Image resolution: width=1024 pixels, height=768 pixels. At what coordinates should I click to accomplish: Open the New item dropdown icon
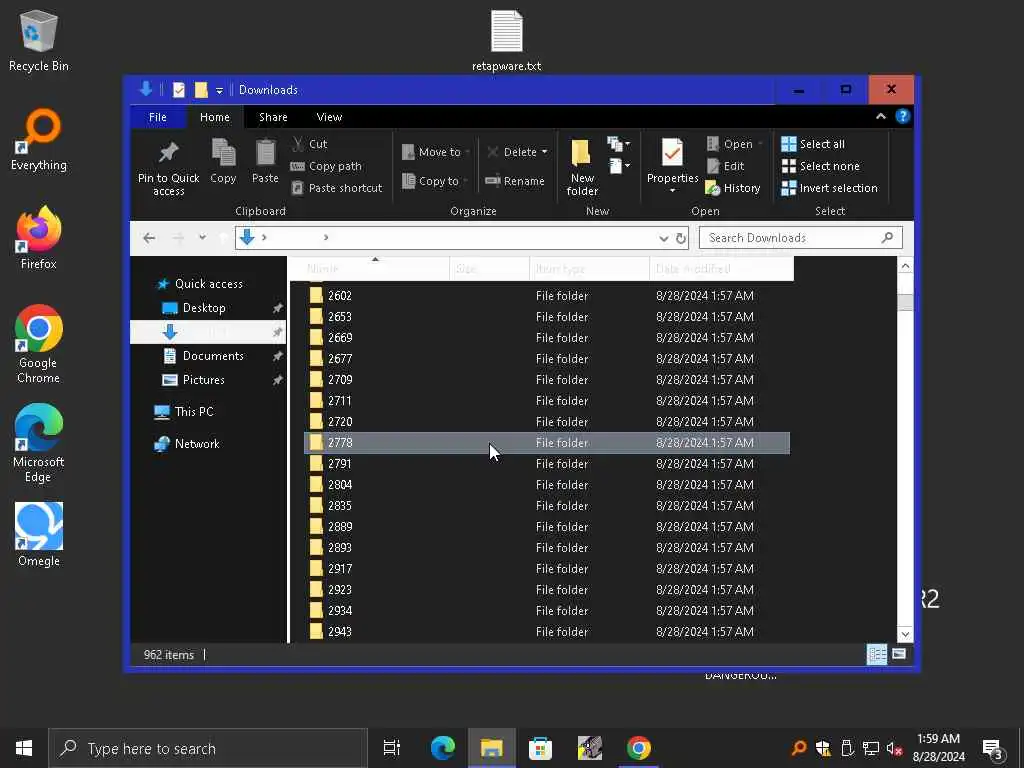tap(618, 144)
